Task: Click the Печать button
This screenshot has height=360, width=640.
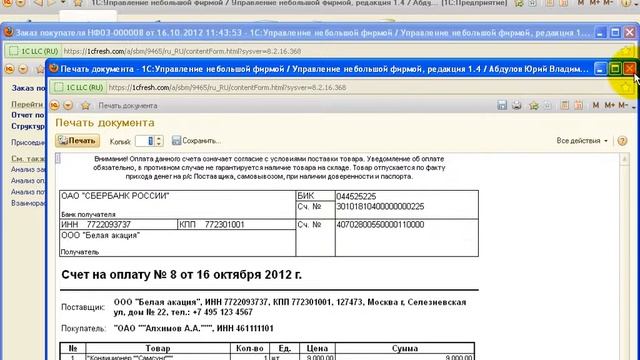Action: (x=78, y=140)
